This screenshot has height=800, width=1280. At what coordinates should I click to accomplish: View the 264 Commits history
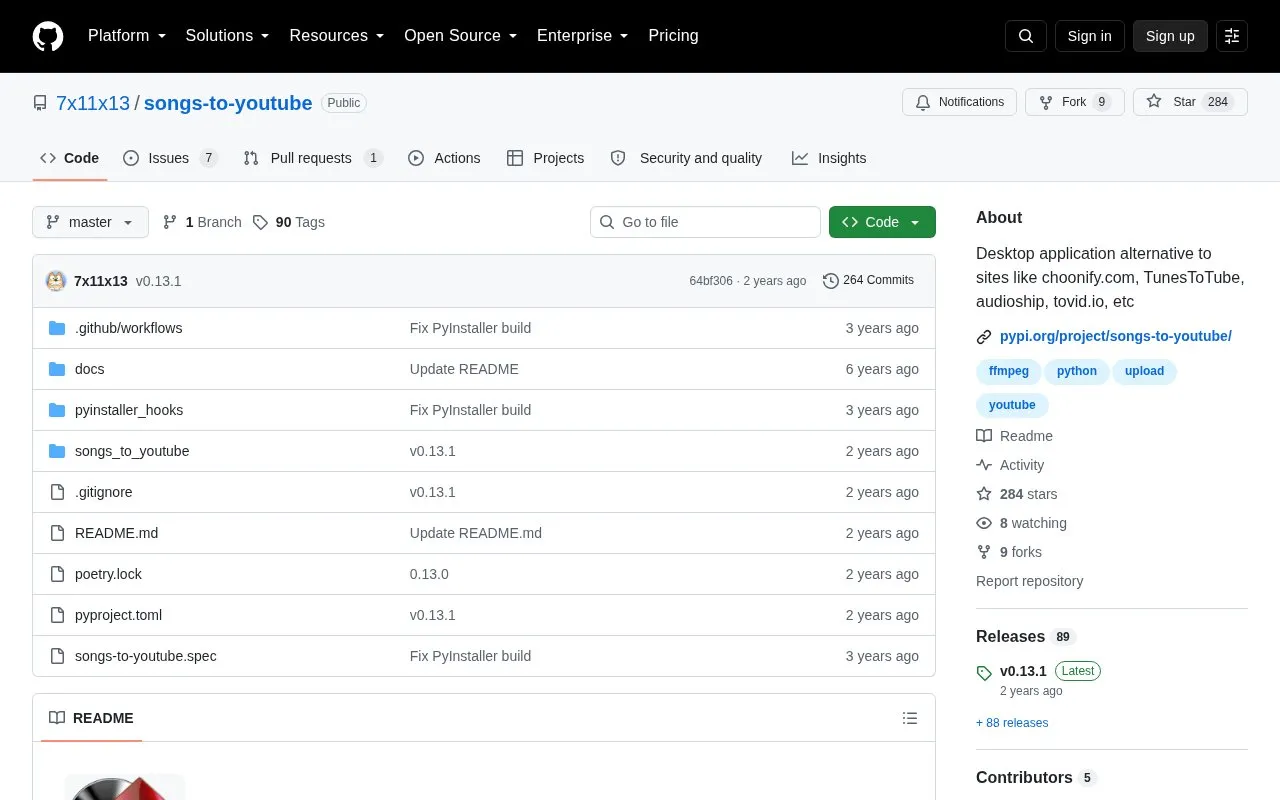(x=868, y=281)
